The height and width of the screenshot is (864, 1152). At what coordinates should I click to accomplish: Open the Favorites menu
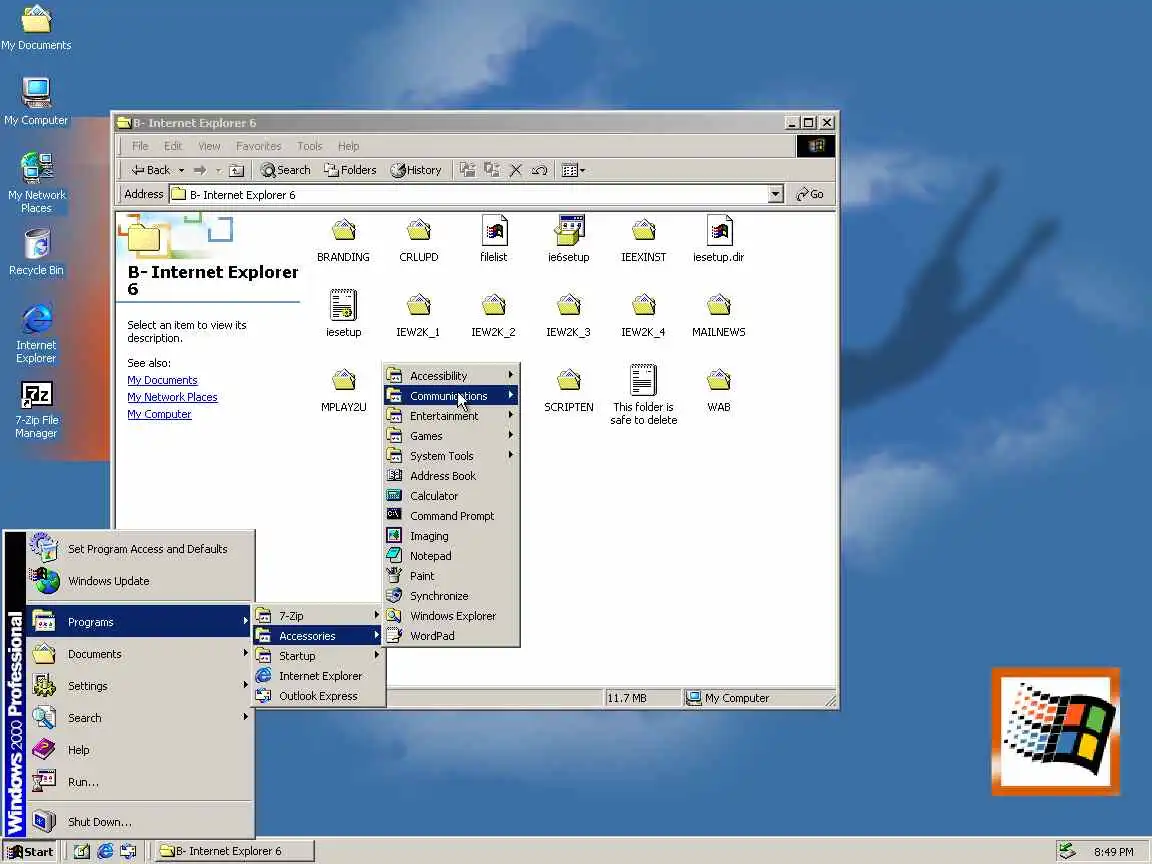point(259,146)
